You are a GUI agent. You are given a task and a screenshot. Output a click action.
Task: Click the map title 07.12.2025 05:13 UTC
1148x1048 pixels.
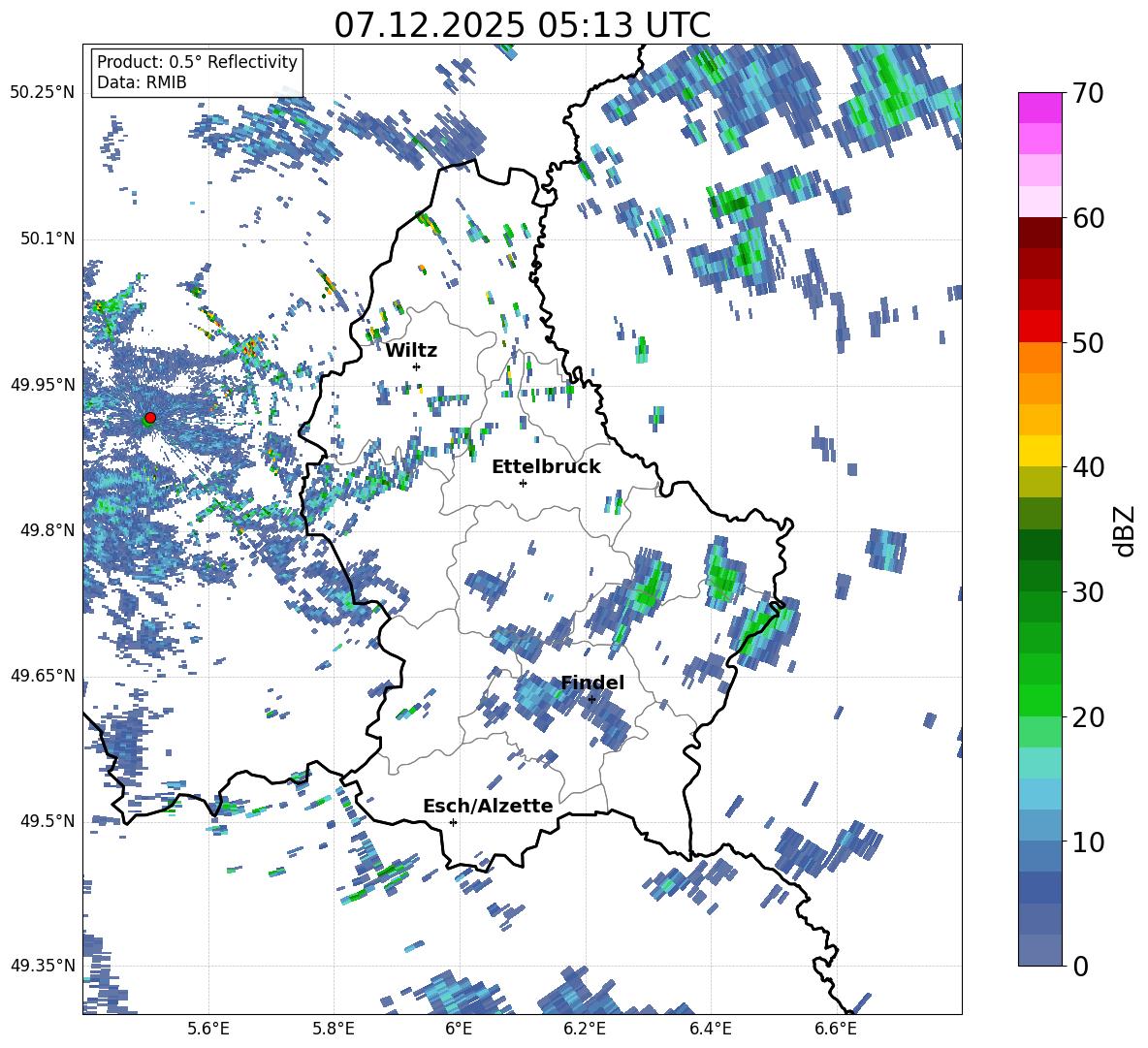[x=522, y=25]
